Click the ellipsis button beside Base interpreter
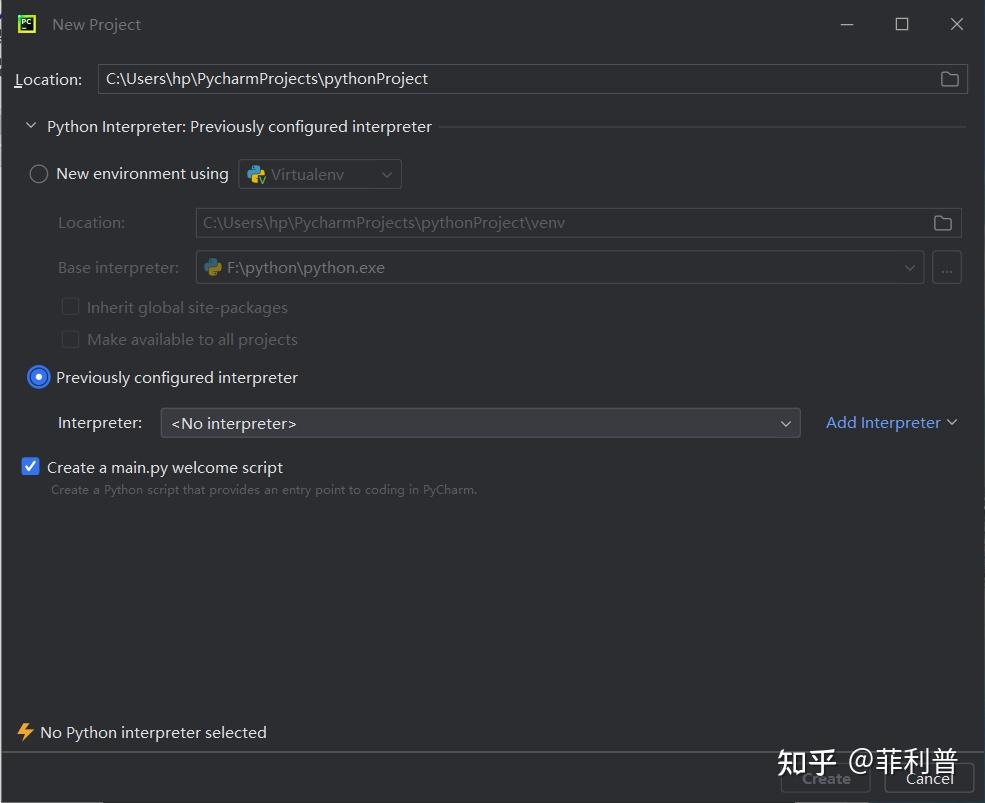 947,268
